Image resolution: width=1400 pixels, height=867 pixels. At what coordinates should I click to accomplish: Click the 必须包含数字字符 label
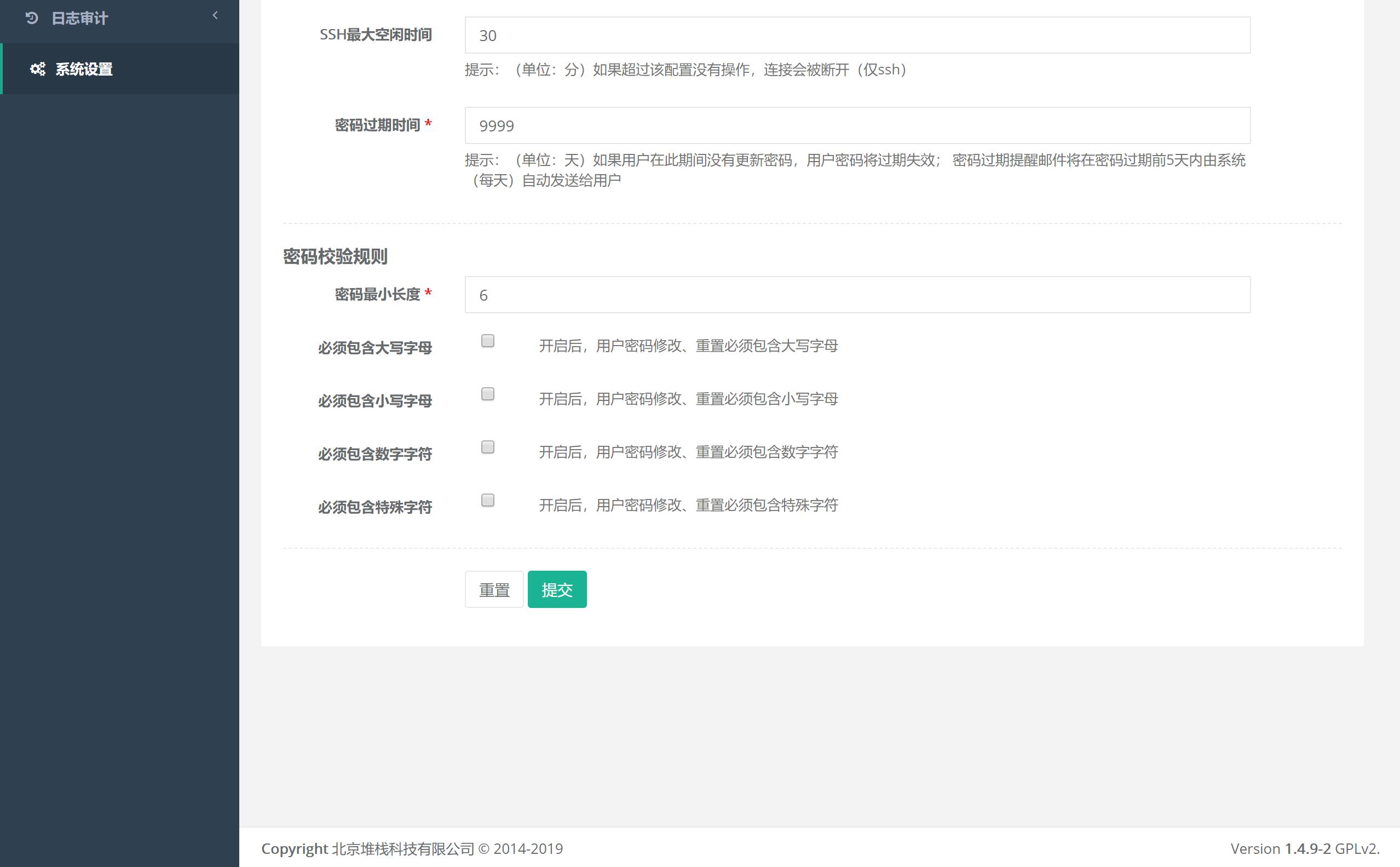tap(375, 454)
